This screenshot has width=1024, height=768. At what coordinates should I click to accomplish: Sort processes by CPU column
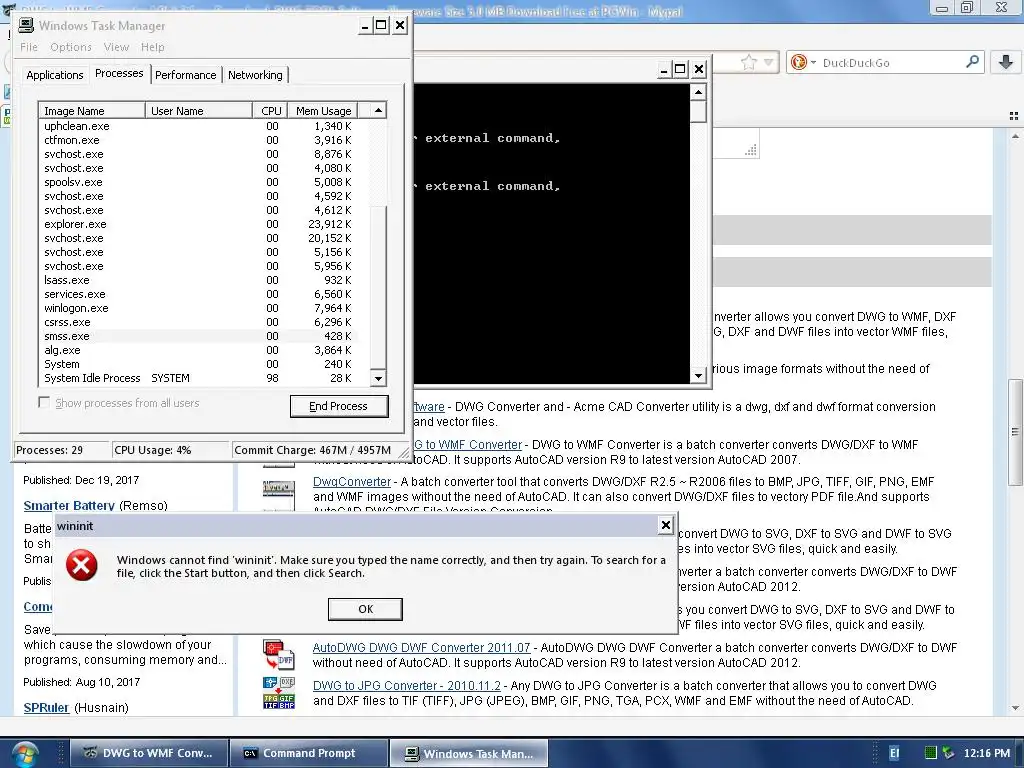pos(270,110)
